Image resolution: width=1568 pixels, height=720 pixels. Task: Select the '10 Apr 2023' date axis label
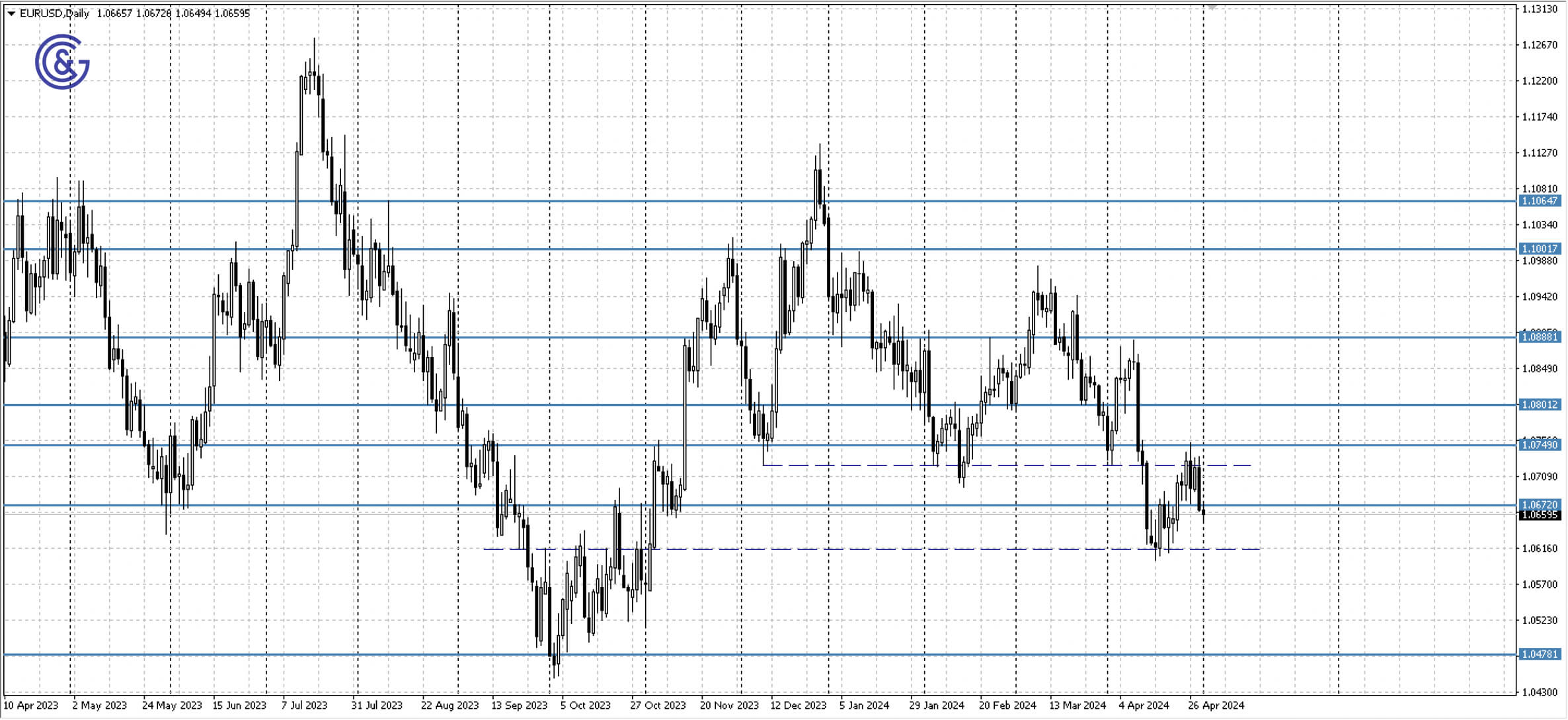pos(31,705)
